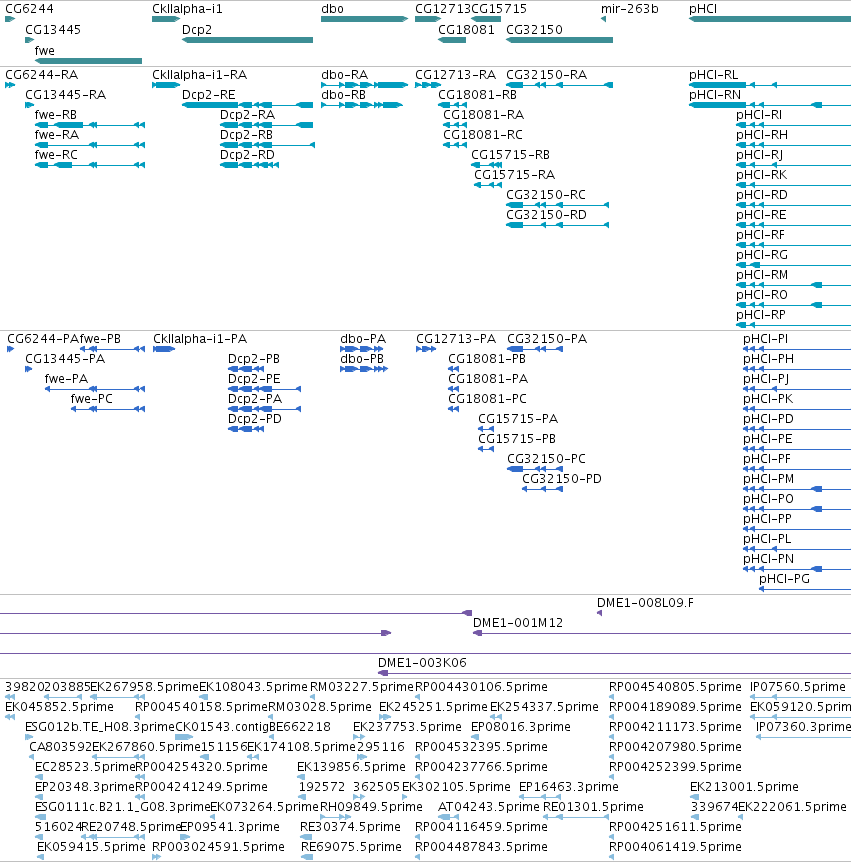Select the pHCl gene bar
Screen dimensions: 851x862
[770, 19]
